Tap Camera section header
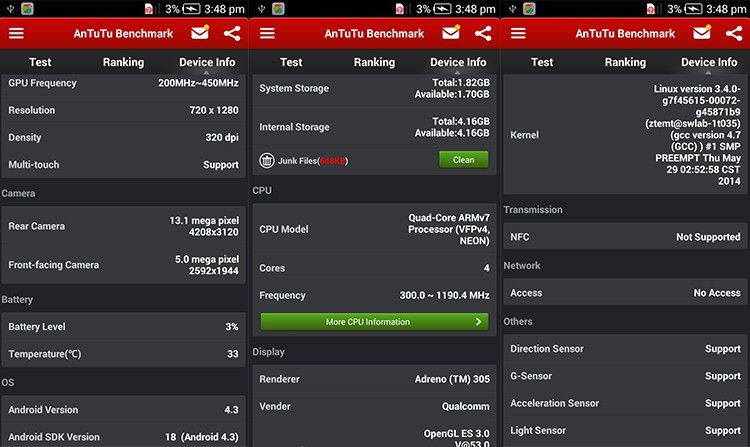Screen dimensions: 750x447 click(18, 193)
